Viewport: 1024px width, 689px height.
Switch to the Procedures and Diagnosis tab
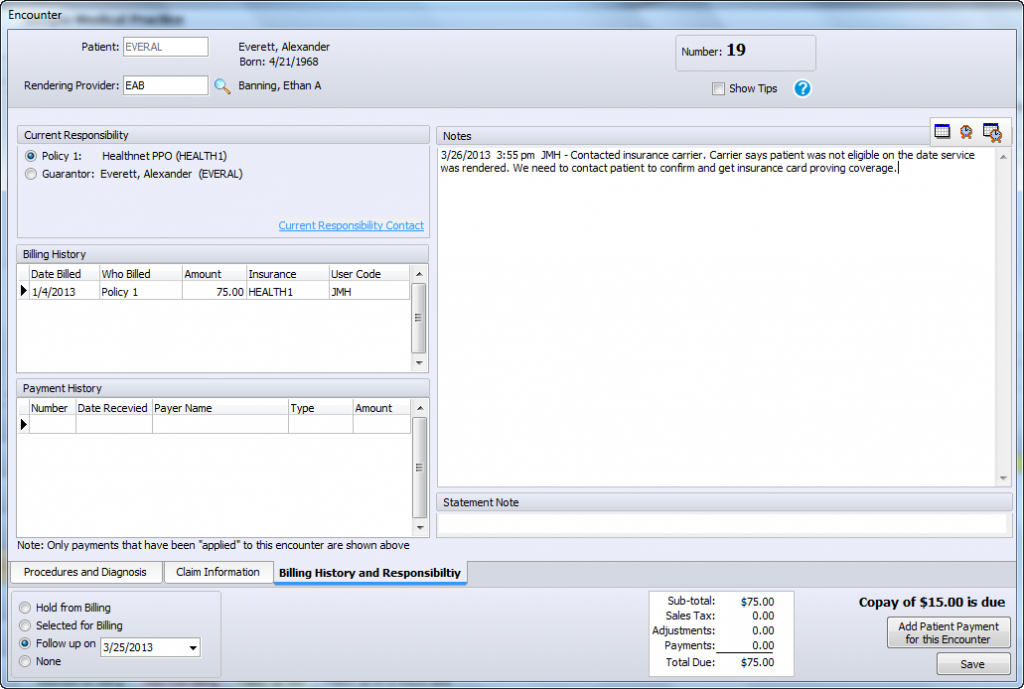(86, 573)
